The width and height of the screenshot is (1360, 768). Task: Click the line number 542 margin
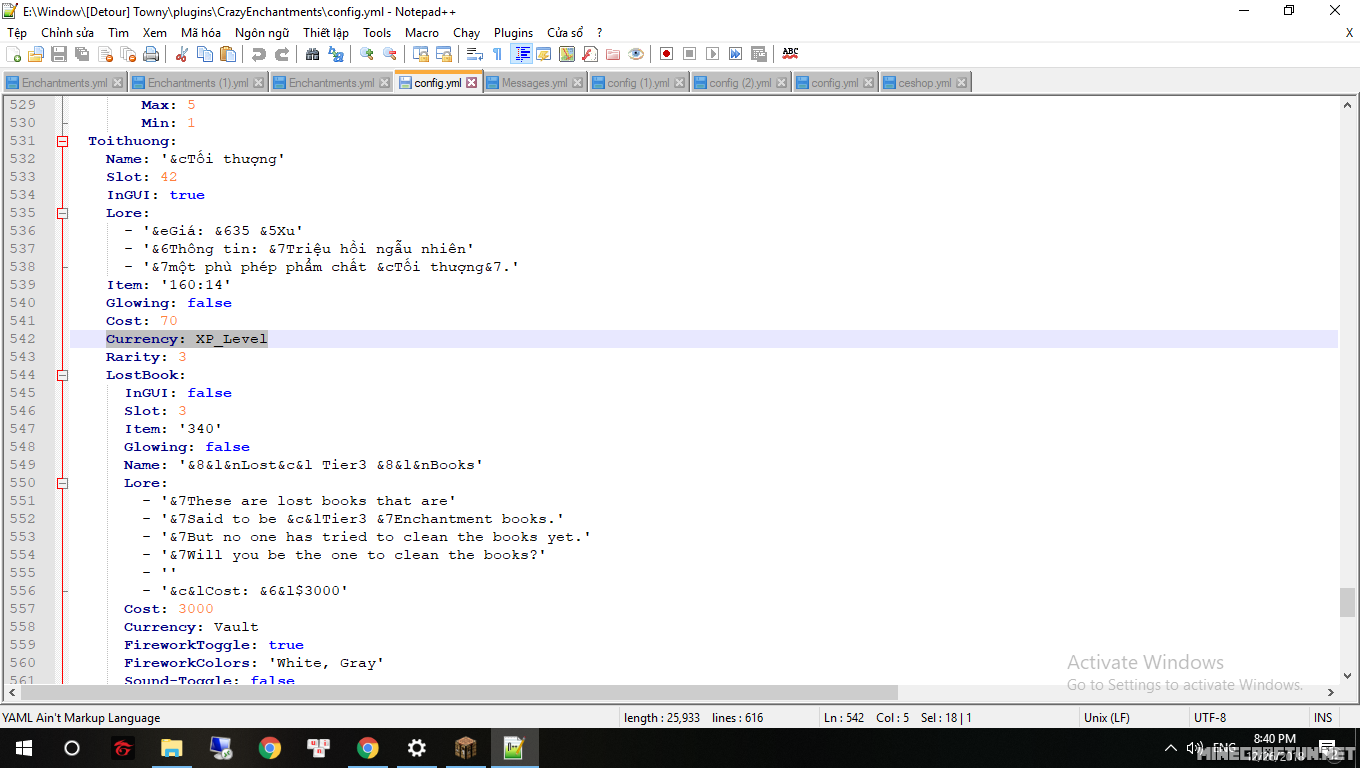(x=22, y=339)
